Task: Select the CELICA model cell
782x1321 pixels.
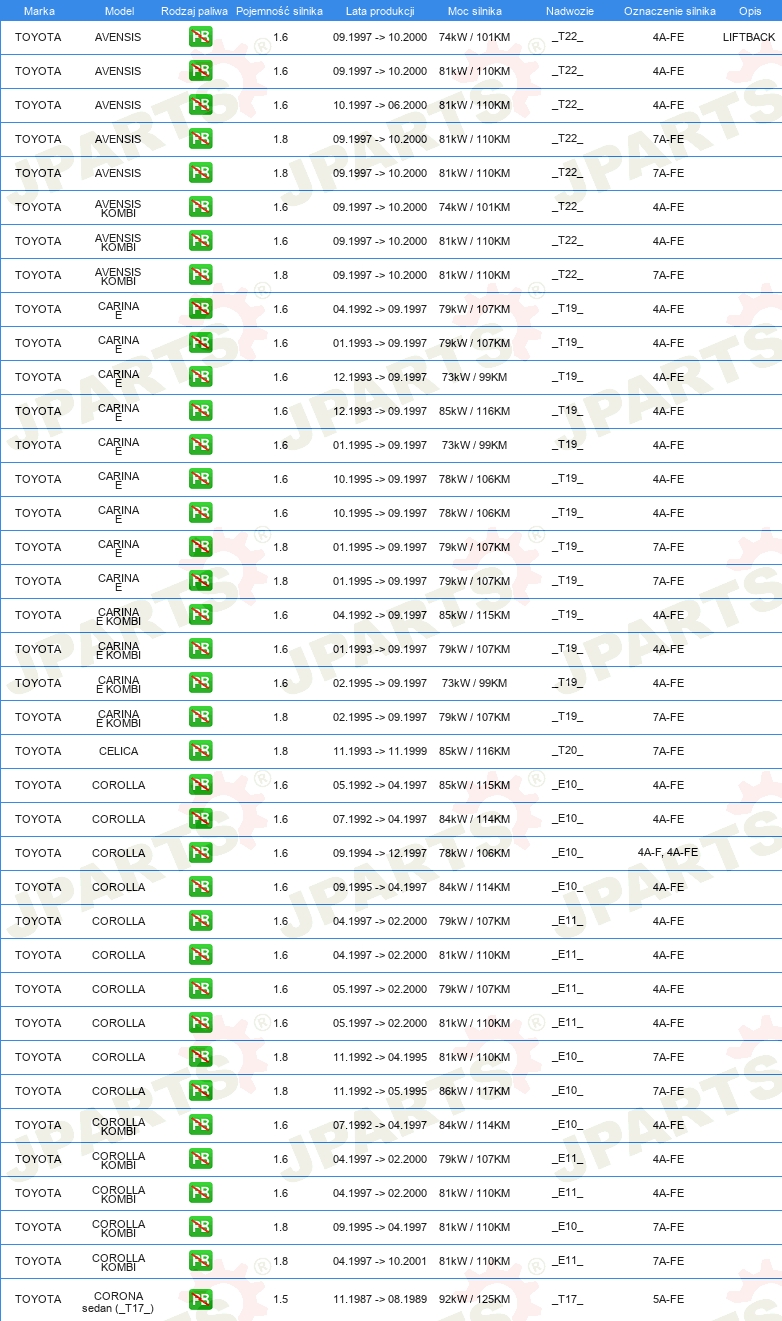Action: click(x=119, y=751)
